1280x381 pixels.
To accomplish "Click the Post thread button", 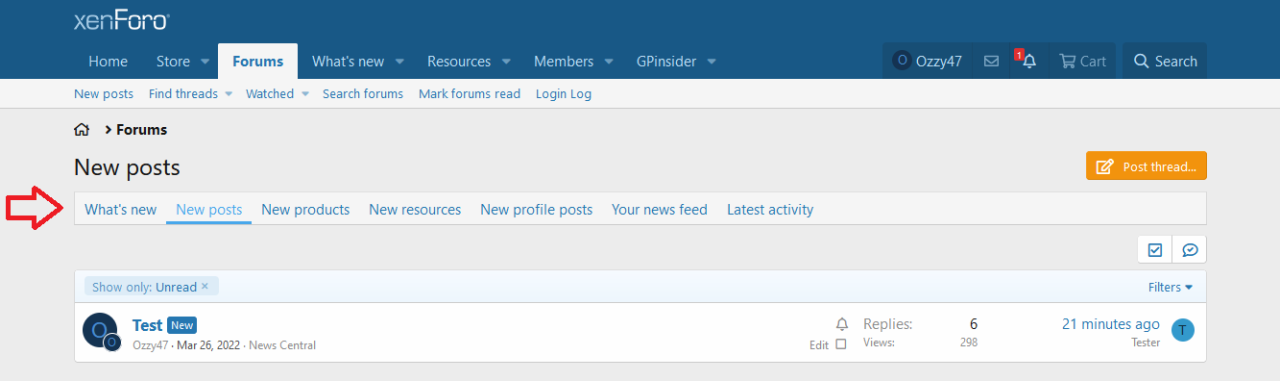I will (x=1146, y=167).
